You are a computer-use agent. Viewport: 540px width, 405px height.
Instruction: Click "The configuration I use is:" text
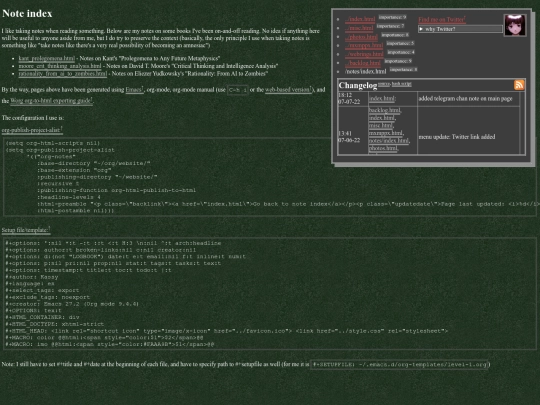33,118
